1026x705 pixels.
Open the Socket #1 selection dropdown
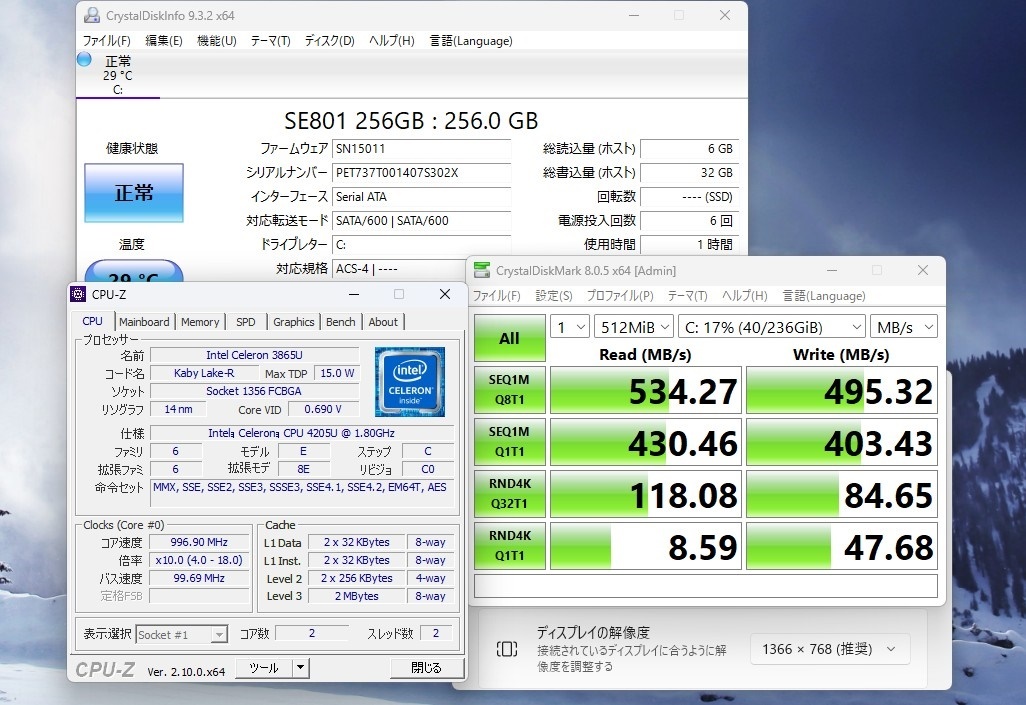tap(181, 634)
